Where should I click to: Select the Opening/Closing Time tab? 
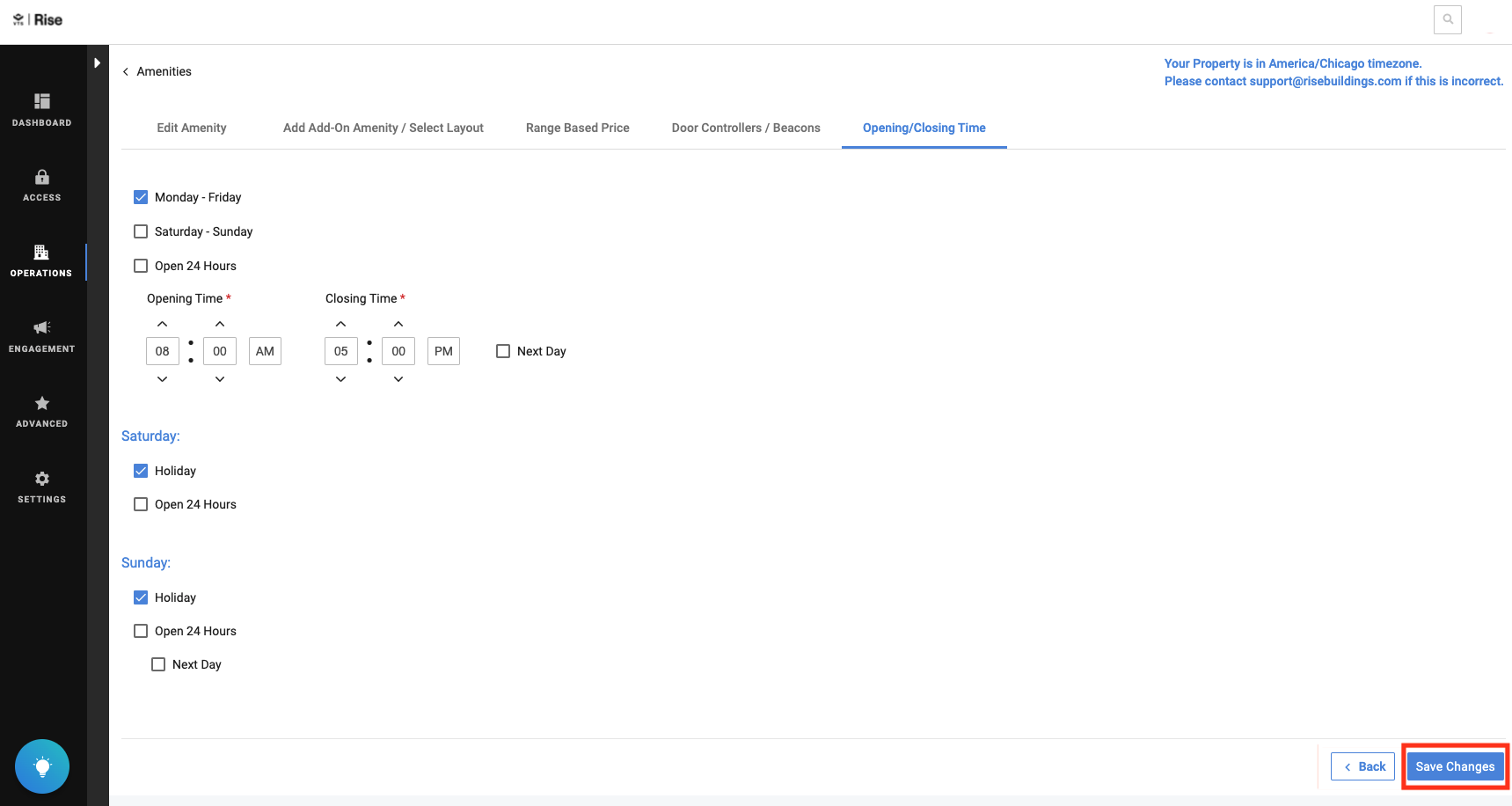(x=924, y=128)
